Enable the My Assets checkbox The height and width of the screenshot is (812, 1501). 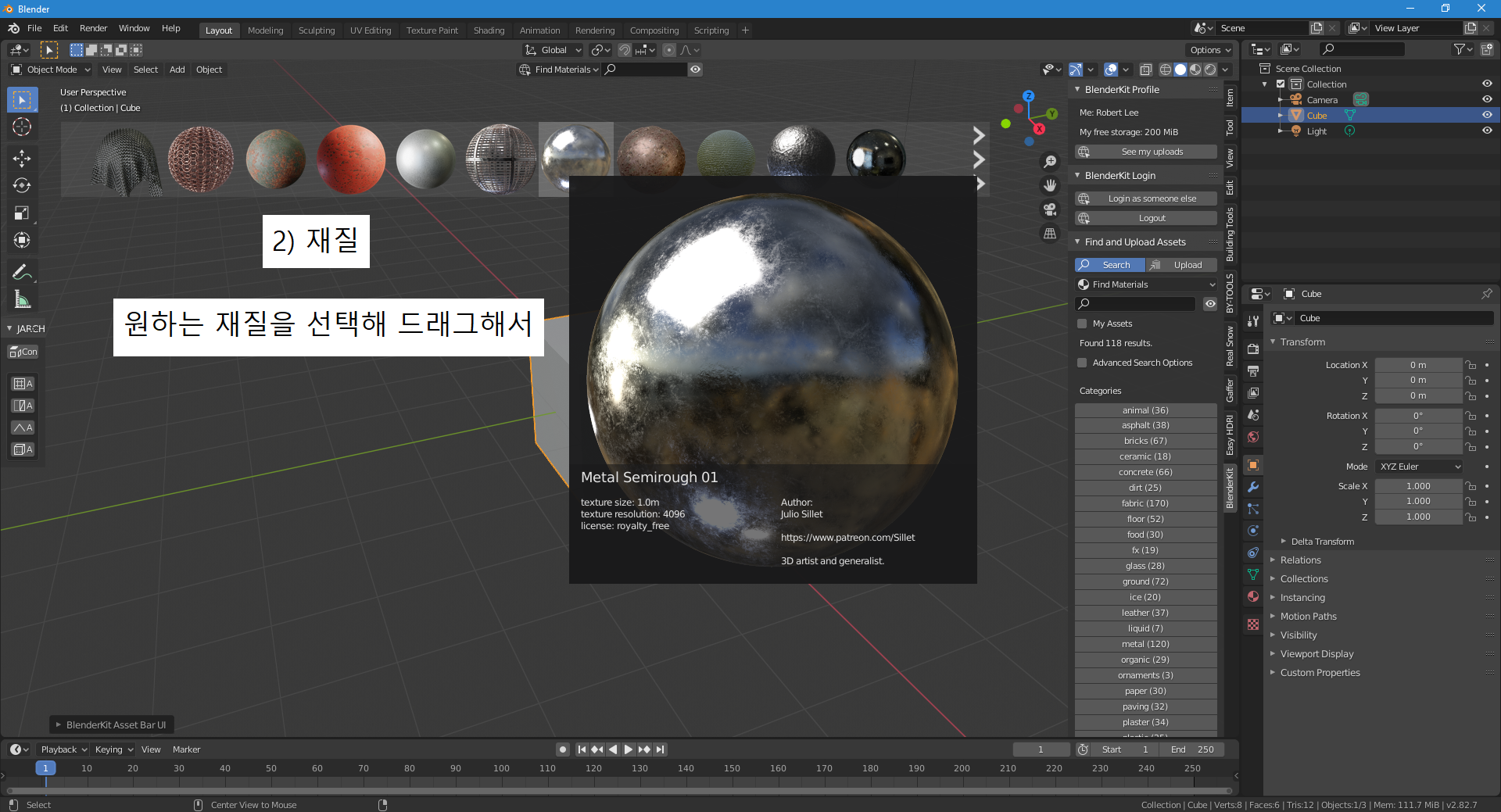click(x=1083, y=323)
